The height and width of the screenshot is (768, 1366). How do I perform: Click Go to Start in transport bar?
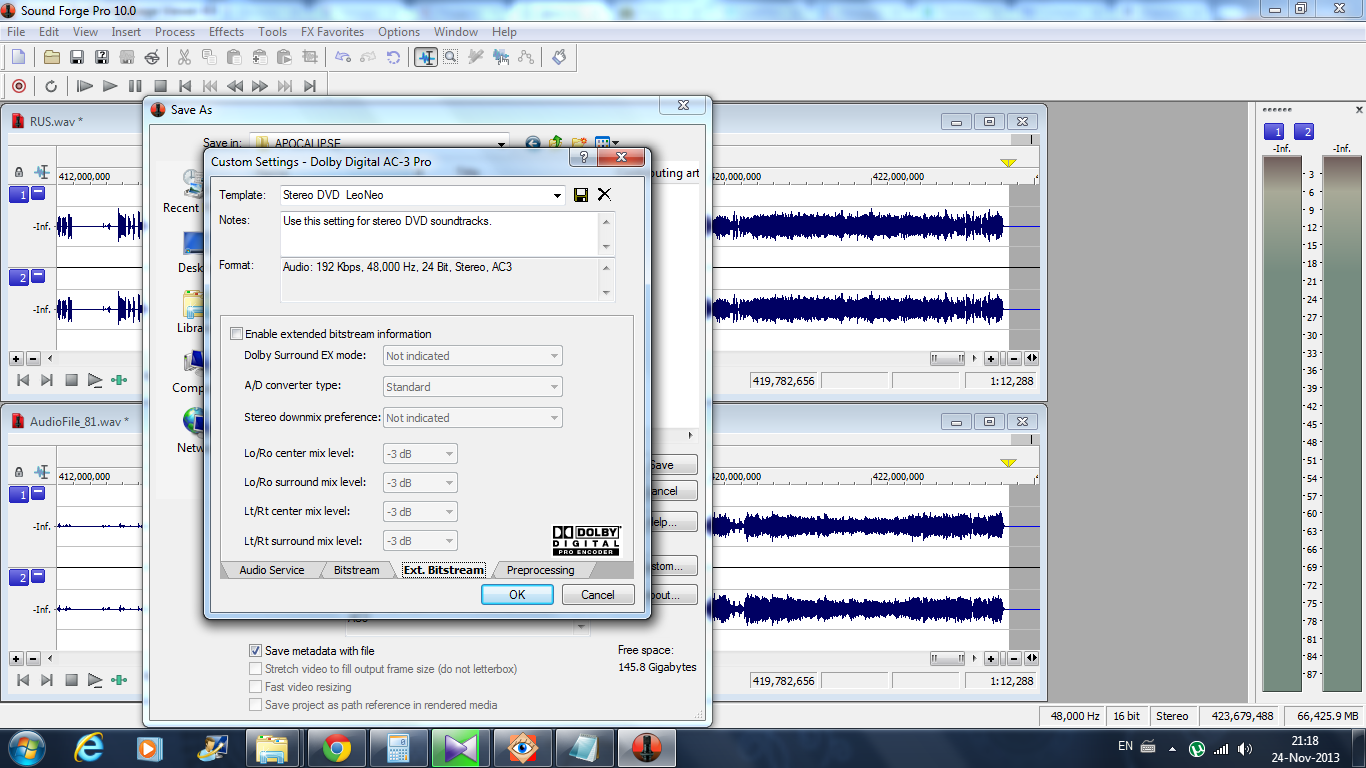click(x=185, y=86)
